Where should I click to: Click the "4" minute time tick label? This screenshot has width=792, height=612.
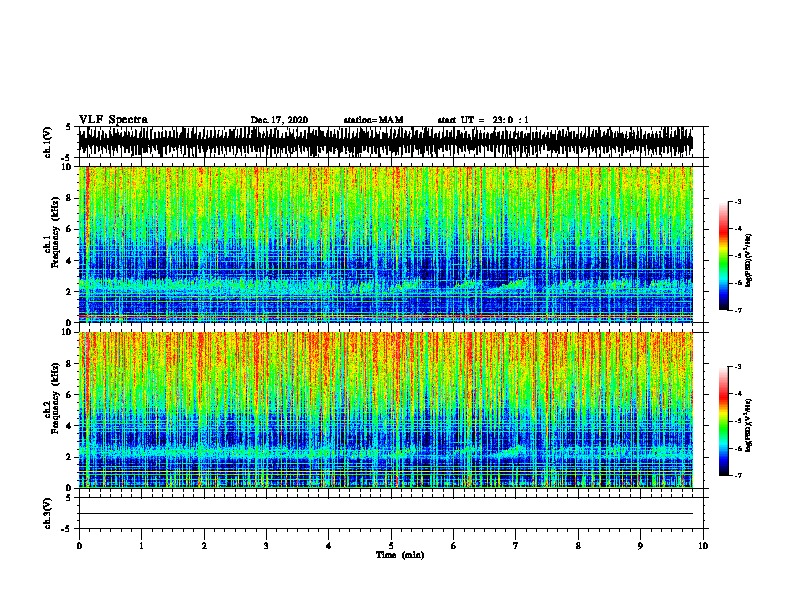pos(329,546)
